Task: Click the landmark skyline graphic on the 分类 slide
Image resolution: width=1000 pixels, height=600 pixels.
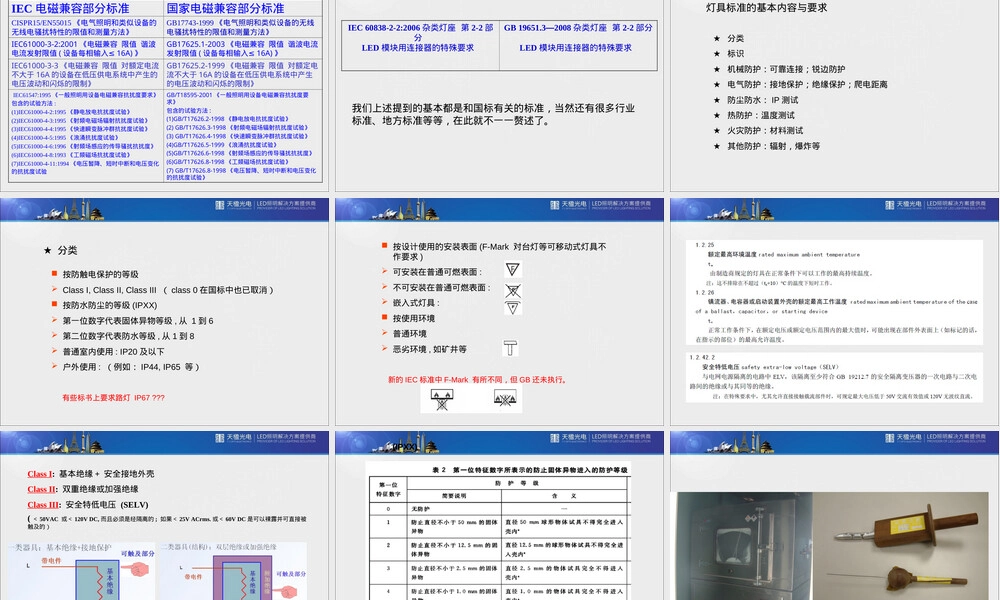Action: click(x=70, y=210)
